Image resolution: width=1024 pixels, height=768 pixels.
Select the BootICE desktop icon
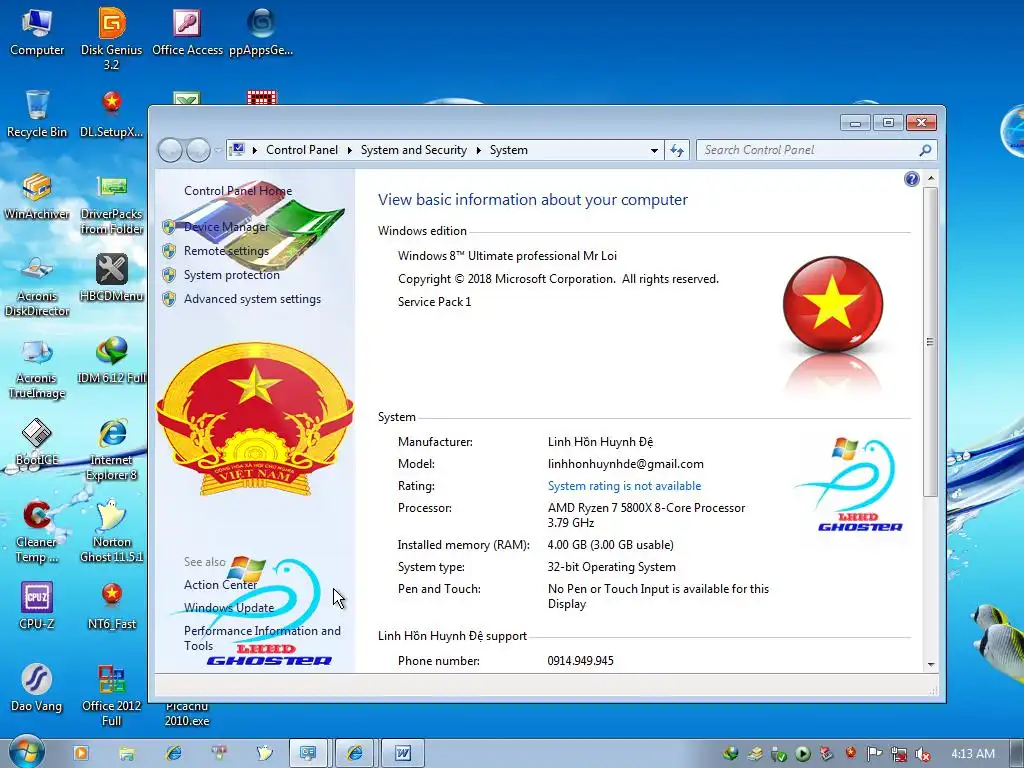(x=37, y=443)
